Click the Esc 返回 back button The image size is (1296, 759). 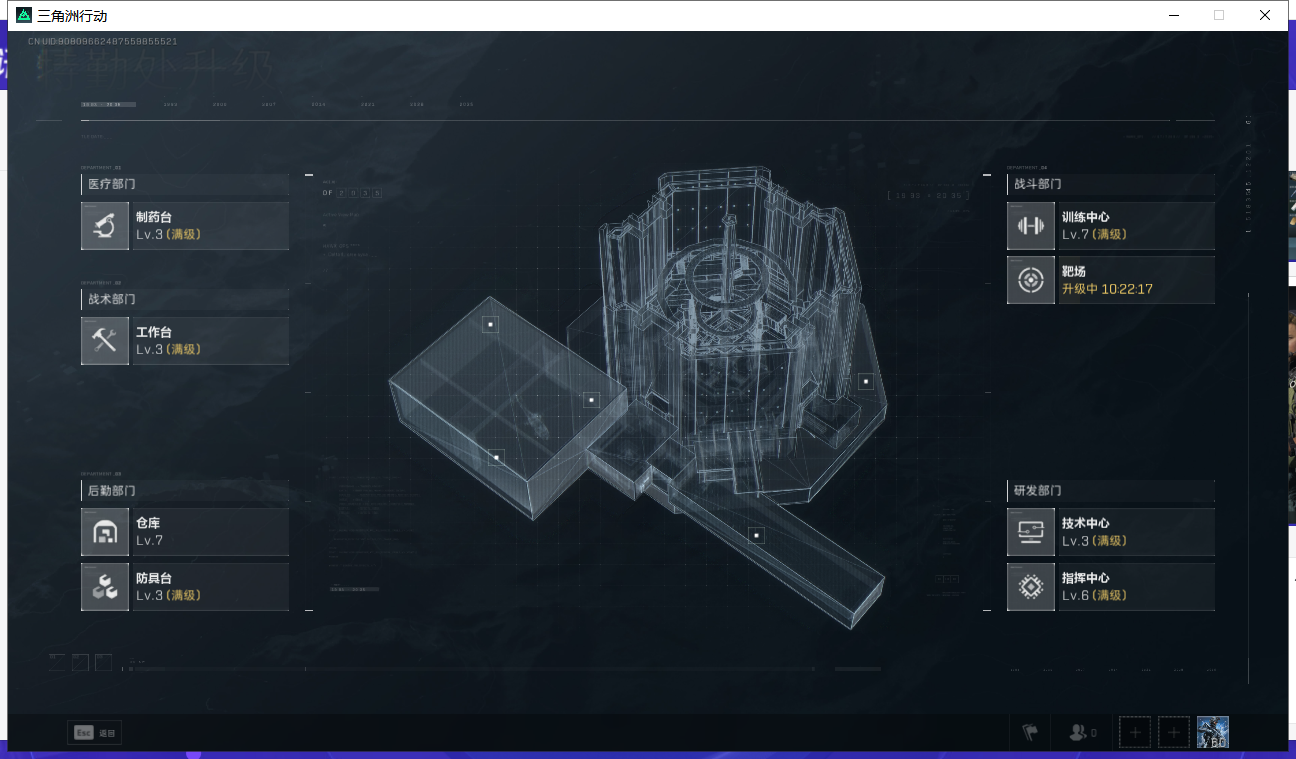95,733
